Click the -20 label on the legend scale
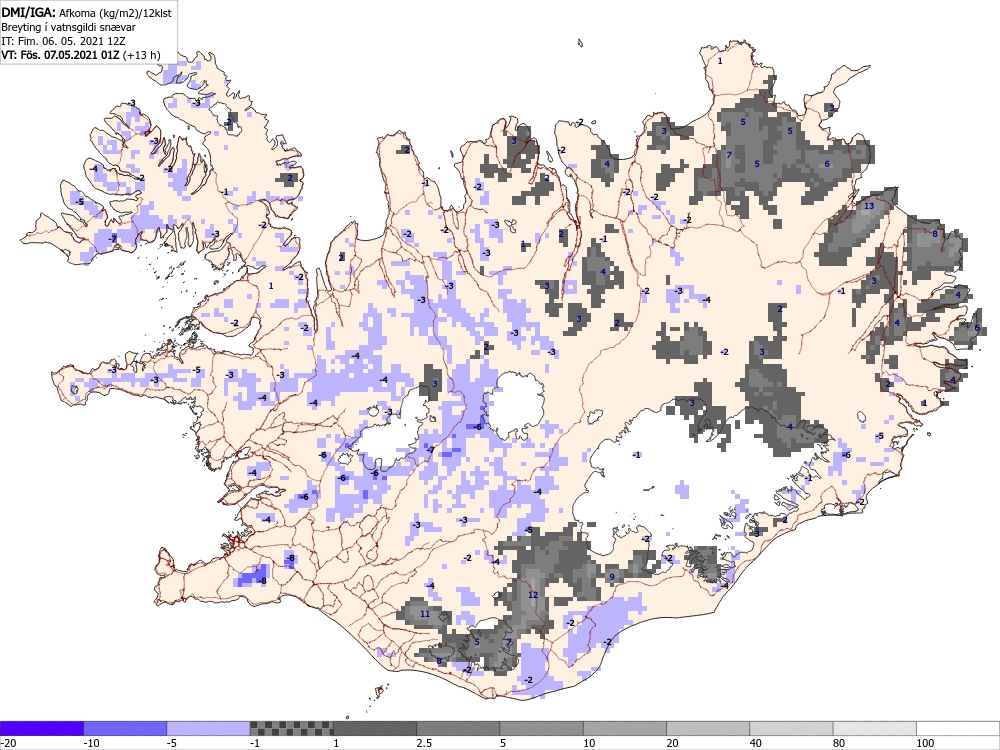1000x750 pixels. coord(8,743)
